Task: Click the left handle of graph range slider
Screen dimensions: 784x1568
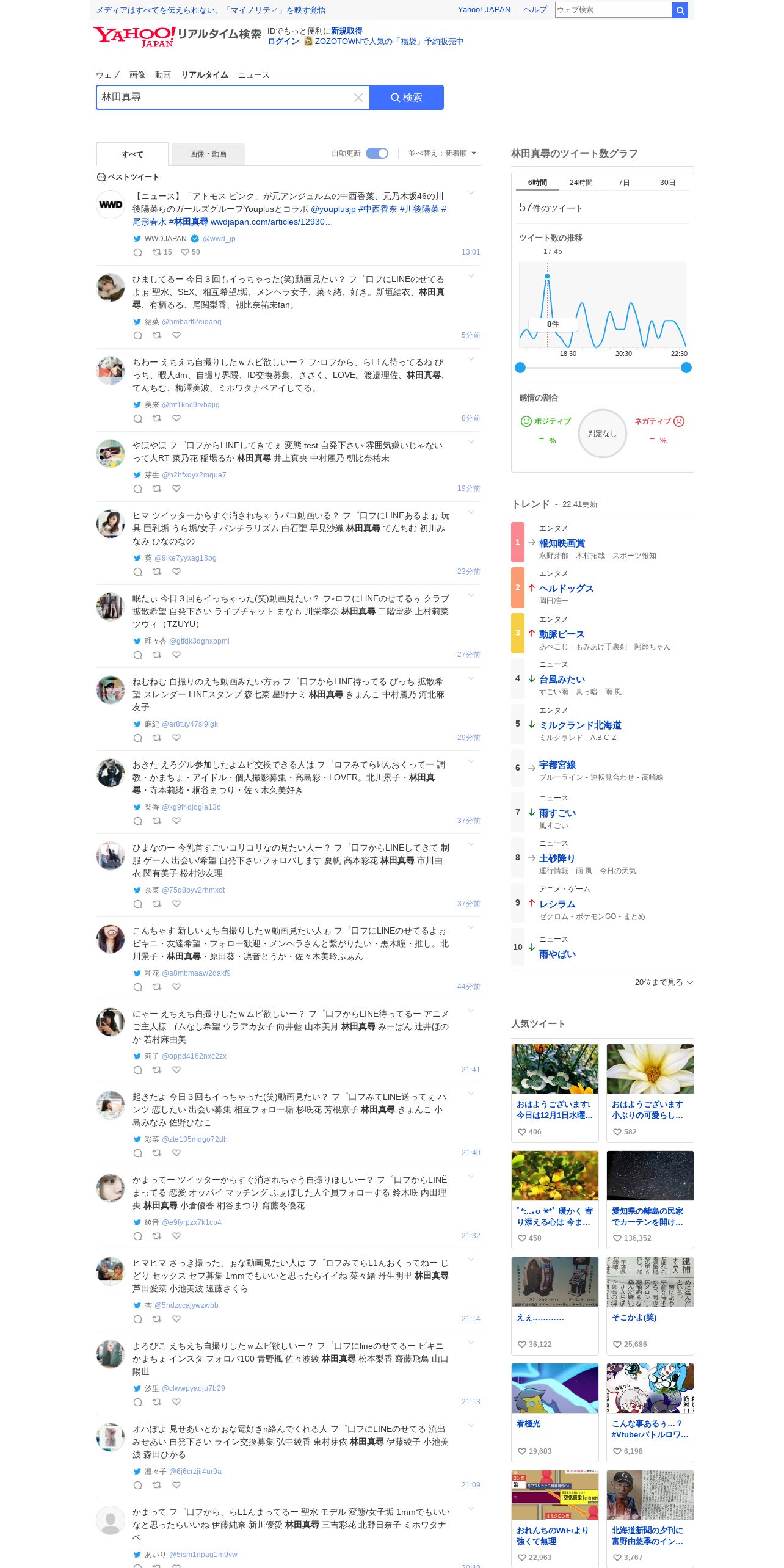Action: pos(520,368)
